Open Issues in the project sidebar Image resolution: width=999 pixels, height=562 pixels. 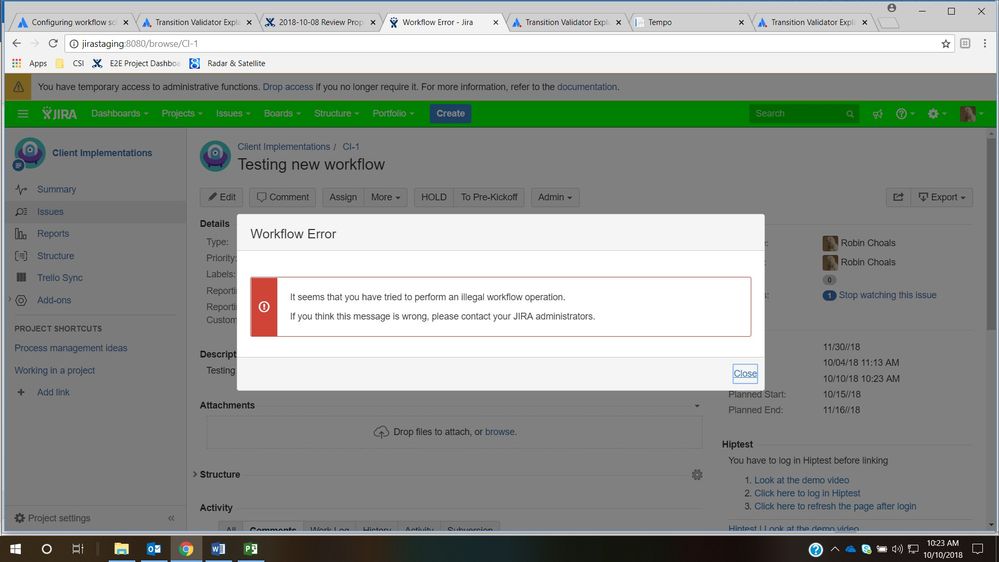coord(50,212)
